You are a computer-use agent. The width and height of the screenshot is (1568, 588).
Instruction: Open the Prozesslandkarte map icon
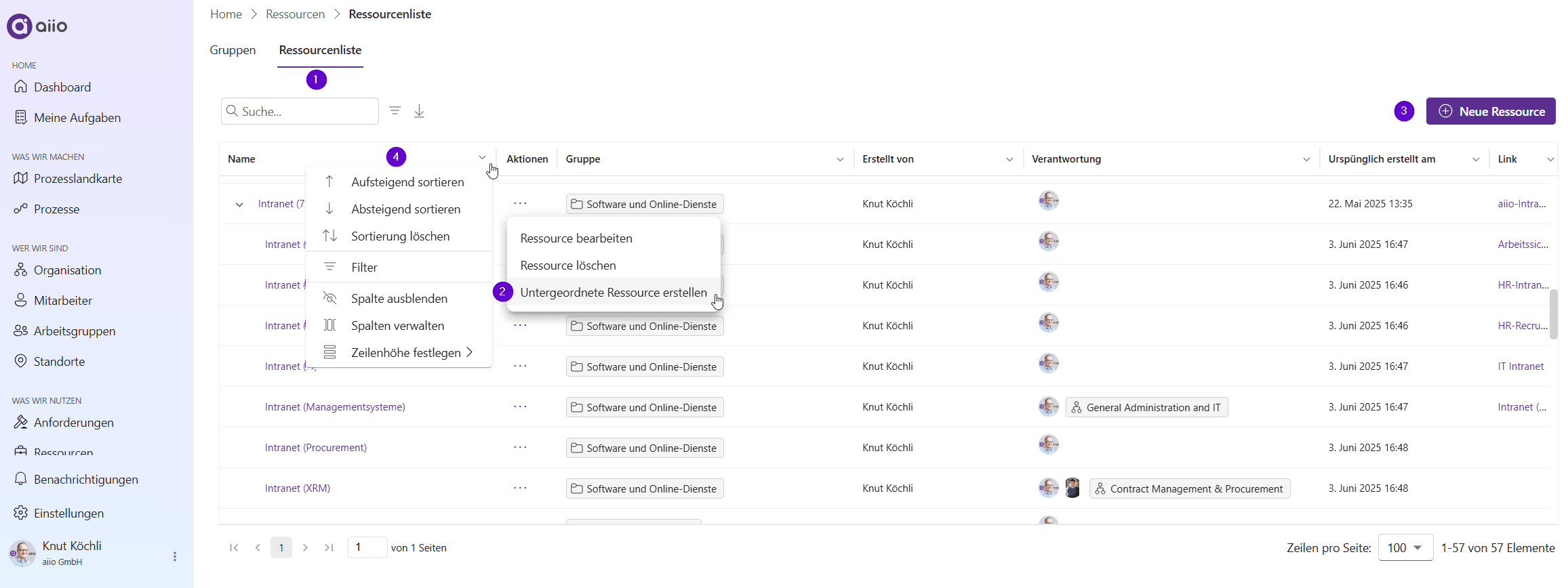click(21, 178)
